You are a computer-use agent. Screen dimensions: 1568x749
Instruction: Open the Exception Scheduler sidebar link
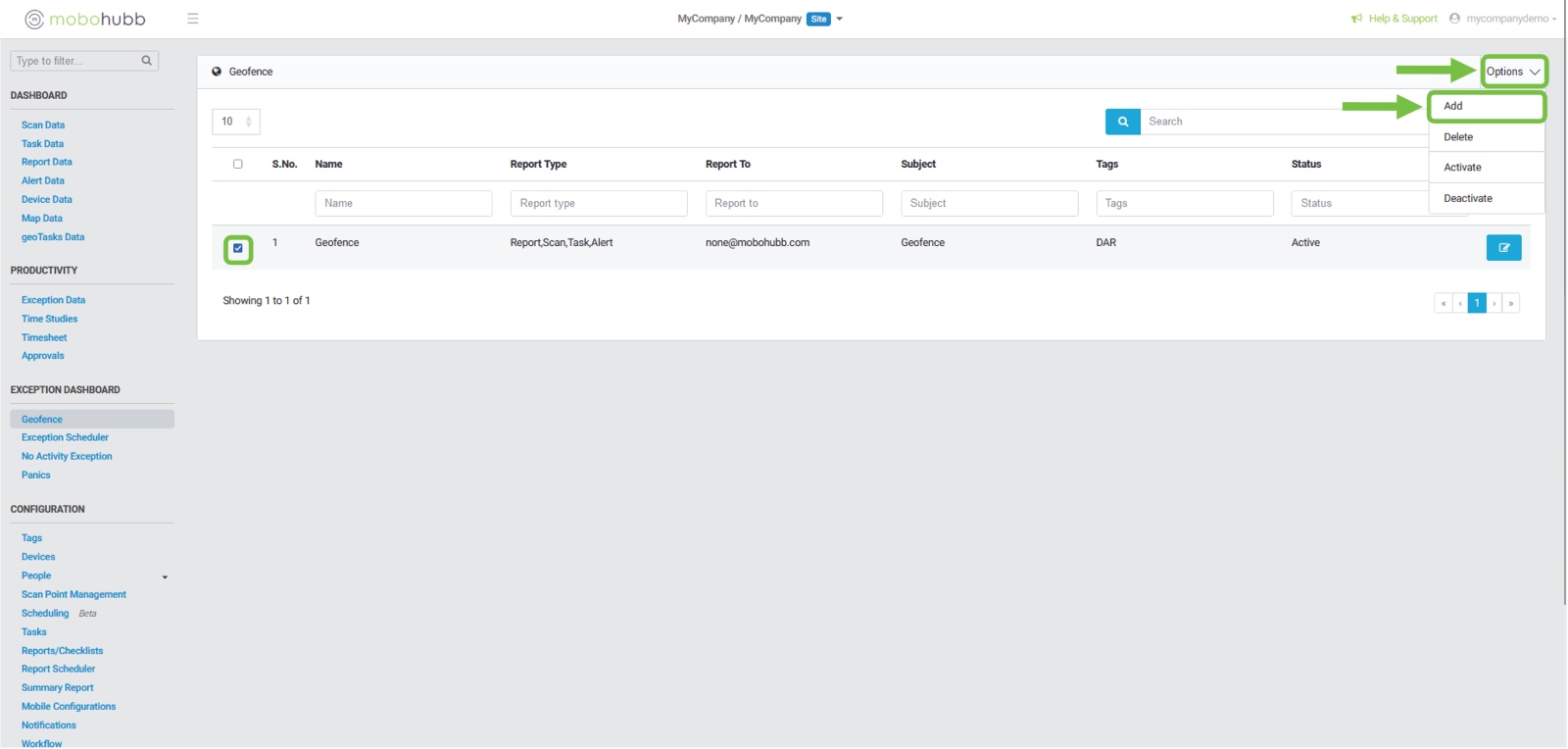(65, 438)
